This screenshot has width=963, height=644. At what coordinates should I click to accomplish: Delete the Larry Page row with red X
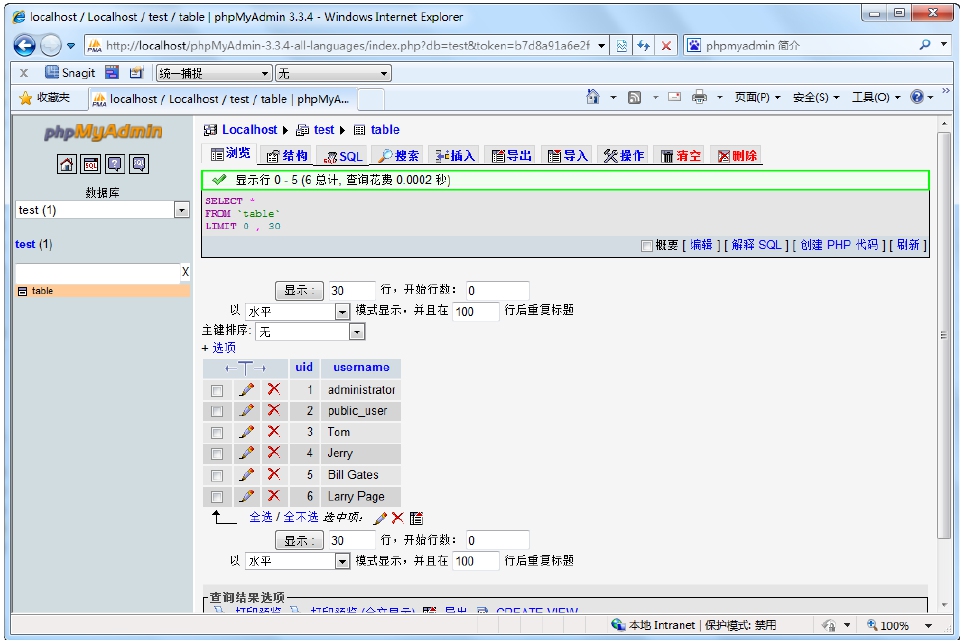click(274, 496)
